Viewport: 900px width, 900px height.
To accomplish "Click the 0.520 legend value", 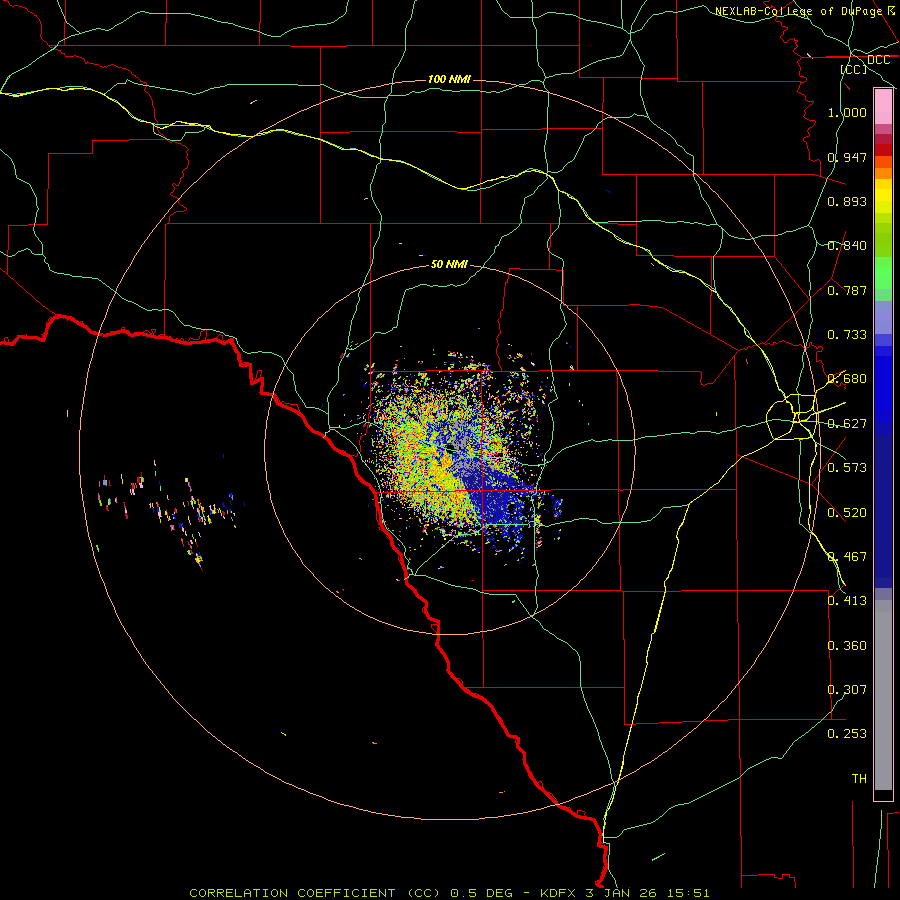I will pyautogui.click(x=847, y=513).
